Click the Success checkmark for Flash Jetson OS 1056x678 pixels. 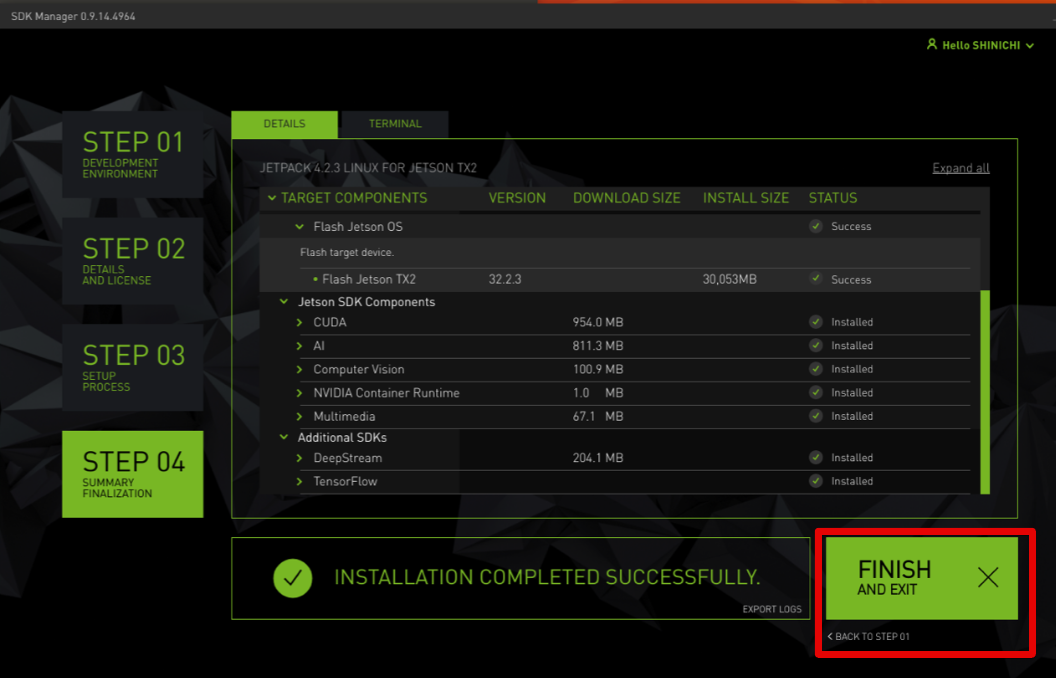click(x=815, y=225)
